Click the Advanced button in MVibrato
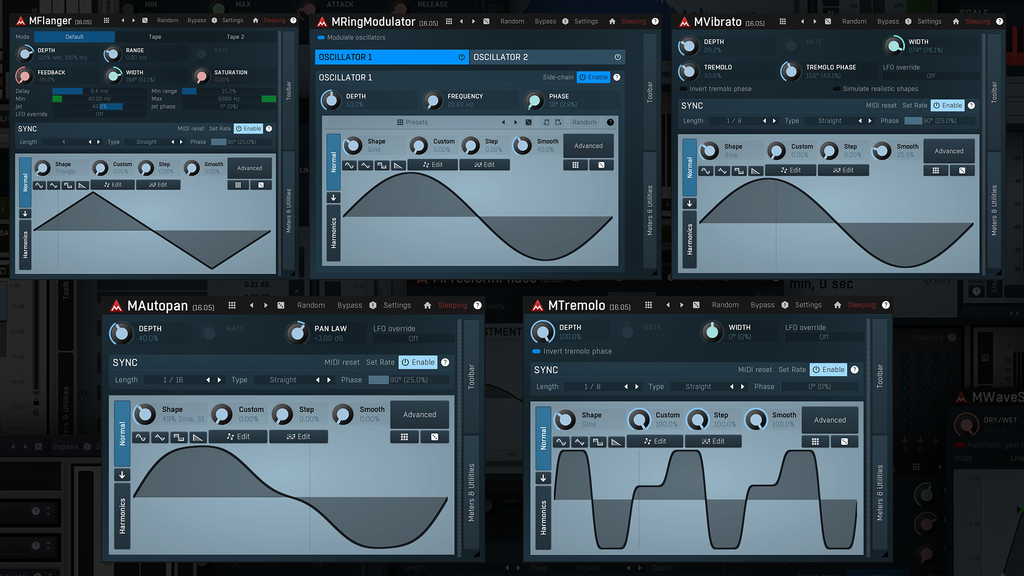 (x=948, y=150)
